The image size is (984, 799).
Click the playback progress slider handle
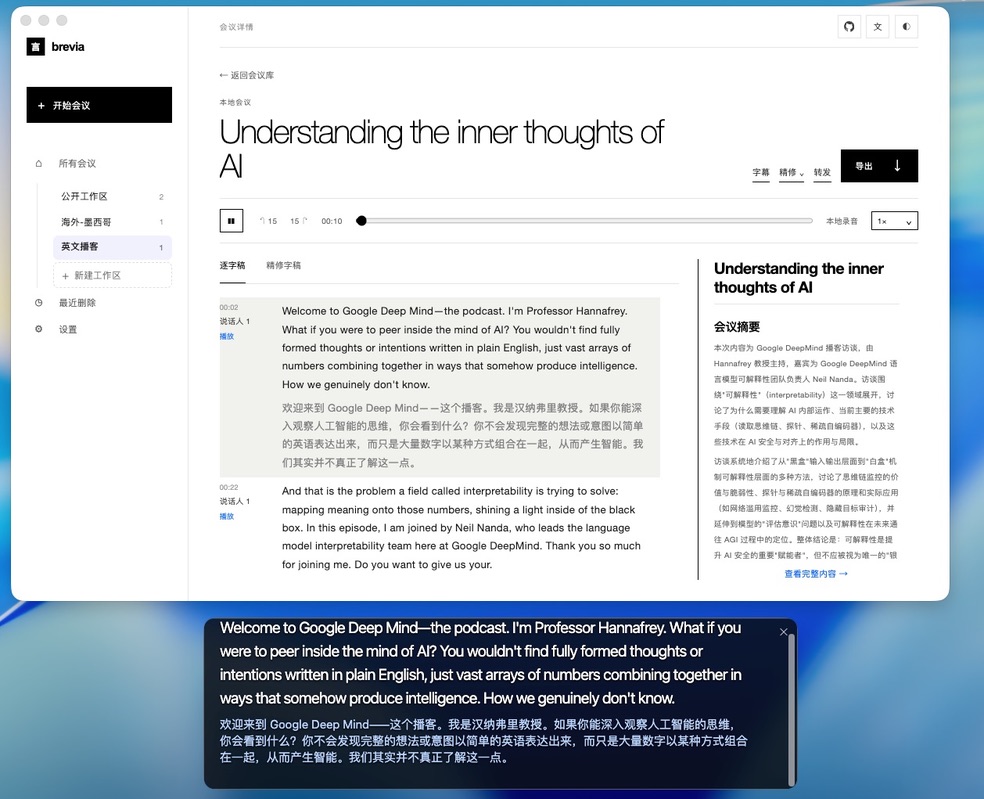361,221
